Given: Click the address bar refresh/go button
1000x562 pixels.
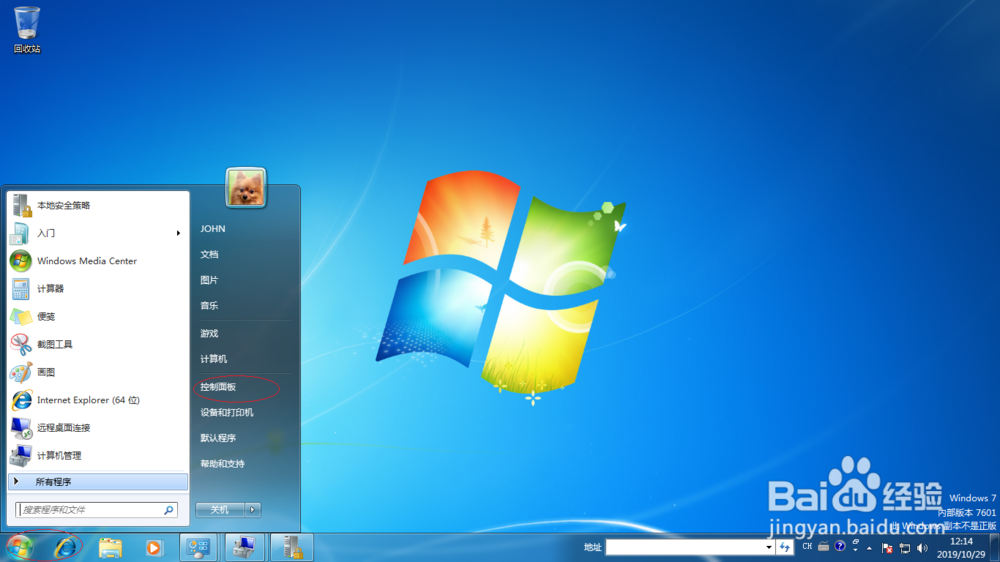Looking at the screenshot, I should click(x=784, y=547).
